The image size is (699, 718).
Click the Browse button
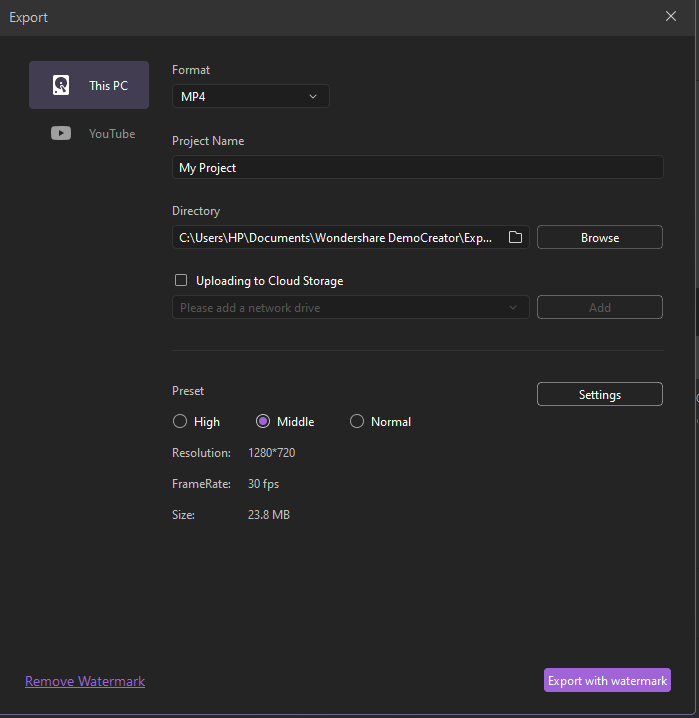600,238
